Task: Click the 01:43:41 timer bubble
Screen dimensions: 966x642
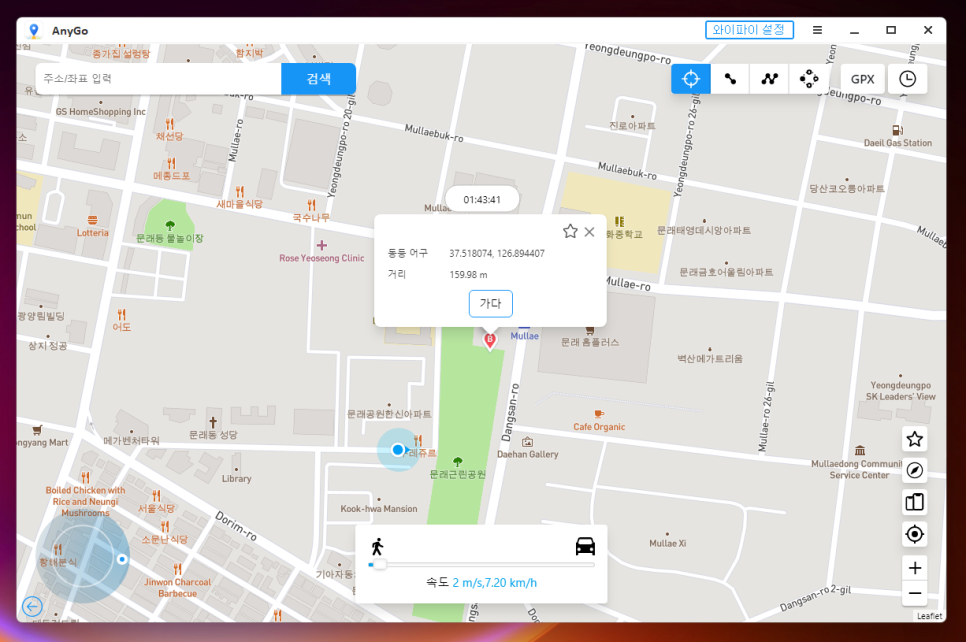Action: 482,200
